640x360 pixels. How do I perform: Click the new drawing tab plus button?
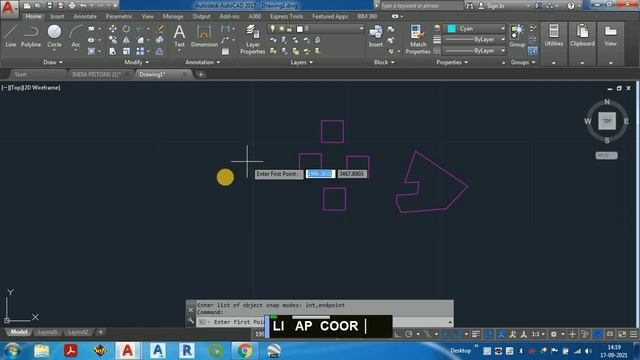200,74
